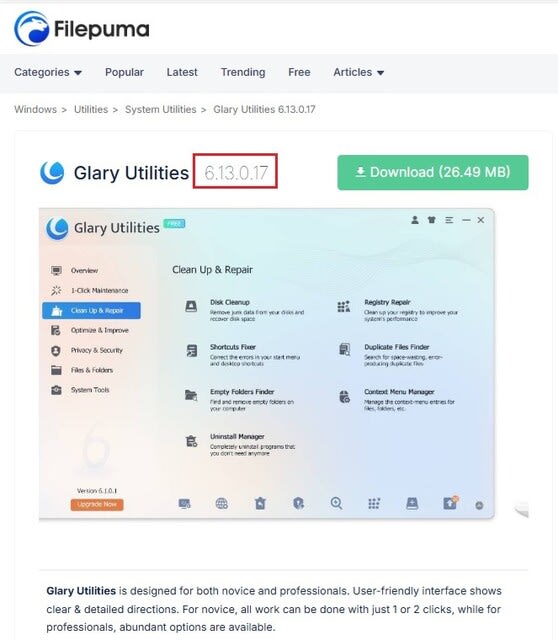The width and height of the screenshot is (558, 640).
Task: Follow the System Utilities breadcrumb link
Action: point(160,109)
